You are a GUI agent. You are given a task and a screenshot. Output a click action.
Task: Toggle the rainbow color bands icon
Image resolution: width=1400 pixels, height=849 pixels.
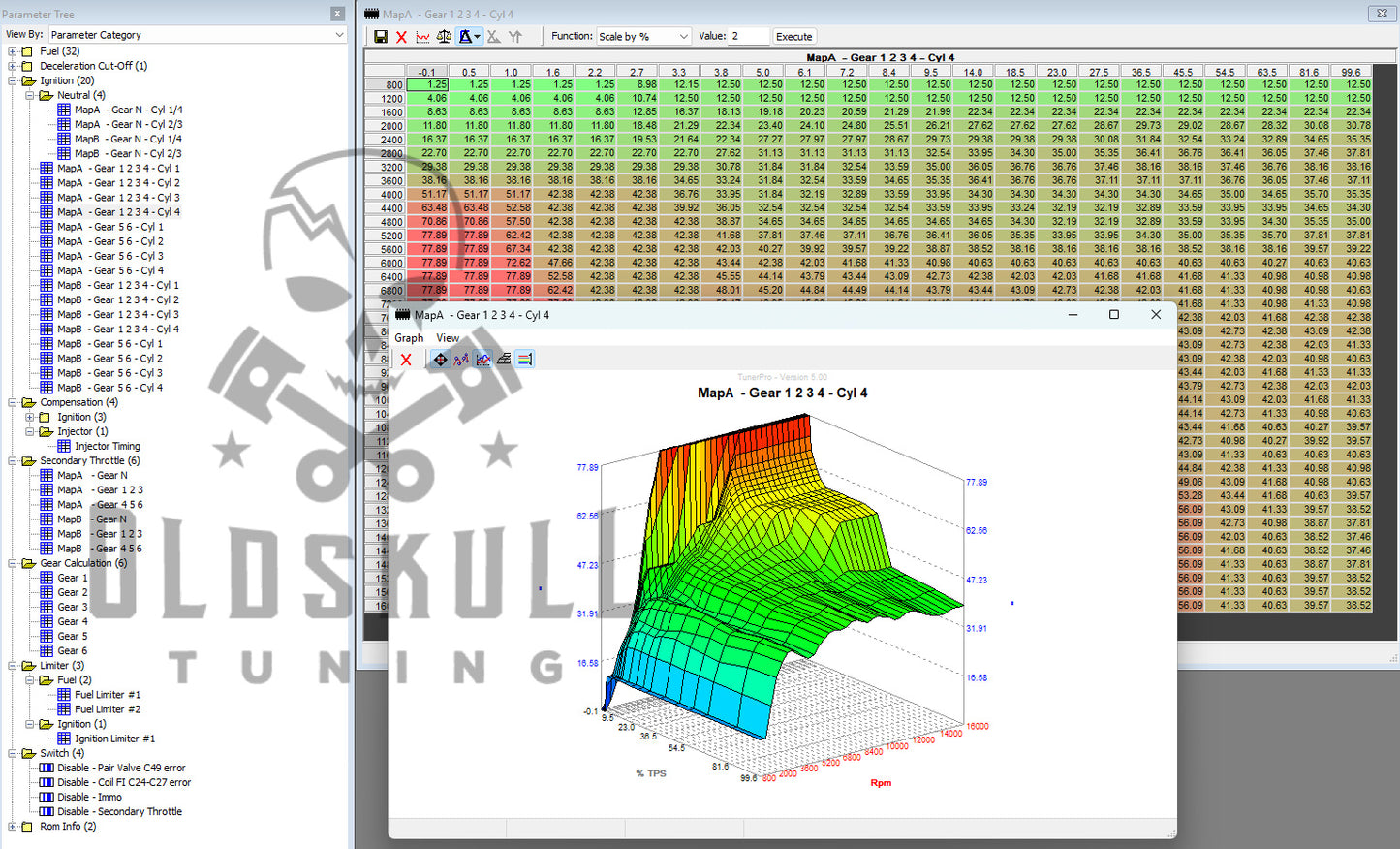(524, 360)
